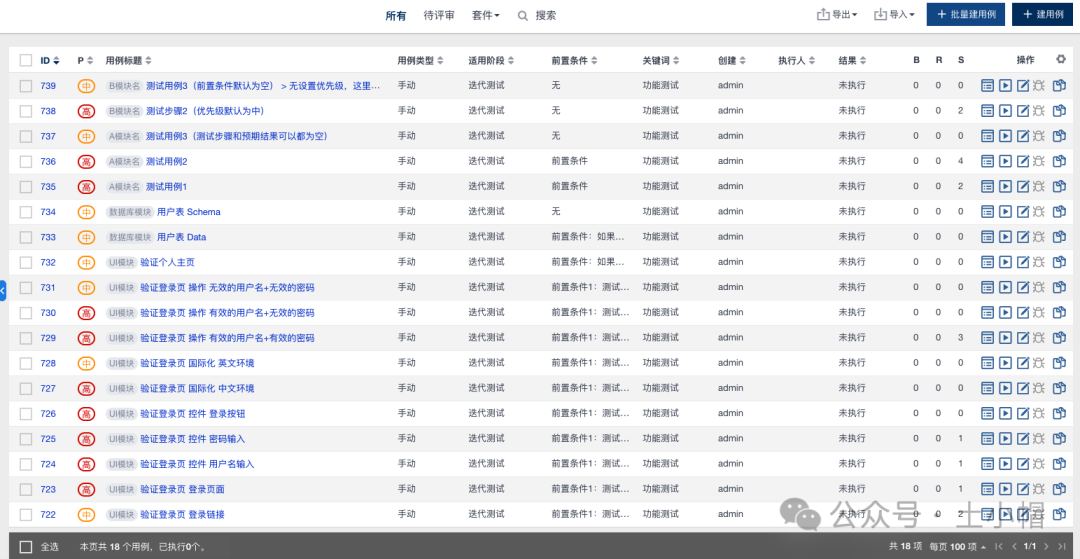Go to the first page with pager arrow
Image resolution: width=1080 pixels, height=559 pixels.
click(x=999, y=547)
